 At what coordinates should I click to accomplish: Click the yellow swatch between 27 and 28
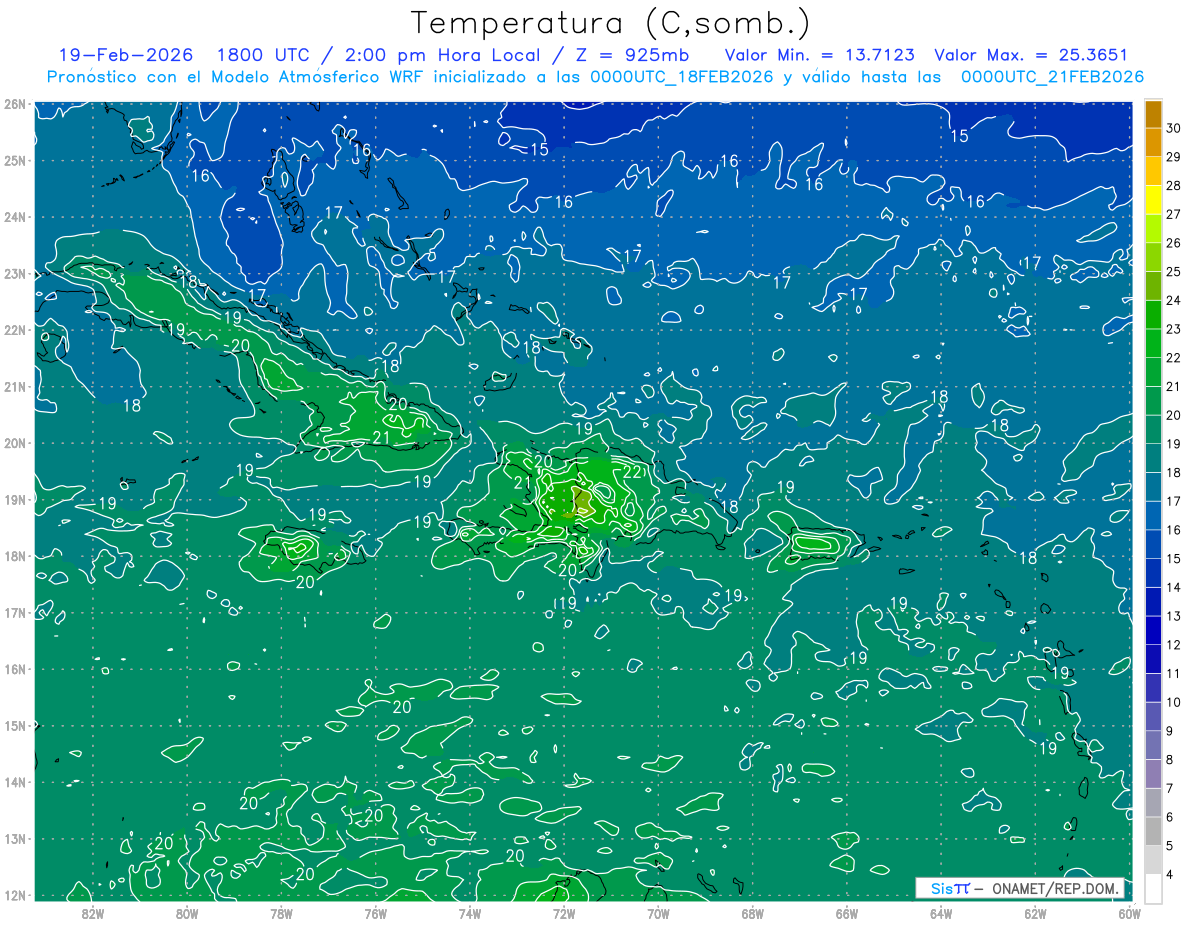point(1153,200)
